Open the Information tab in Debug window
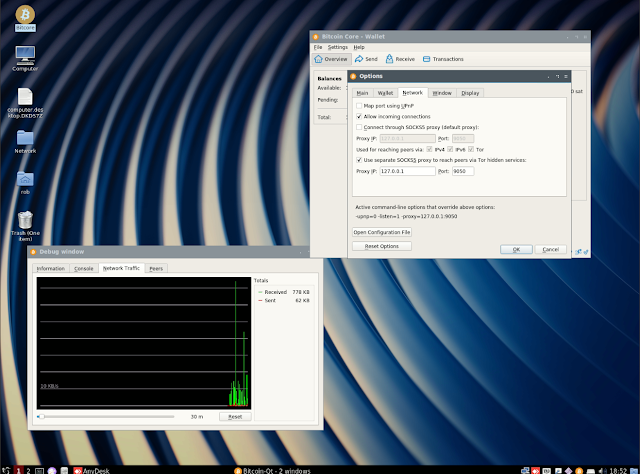Image resolution: width=640 pixels, height=474 pixels. [x=51, y=269]
